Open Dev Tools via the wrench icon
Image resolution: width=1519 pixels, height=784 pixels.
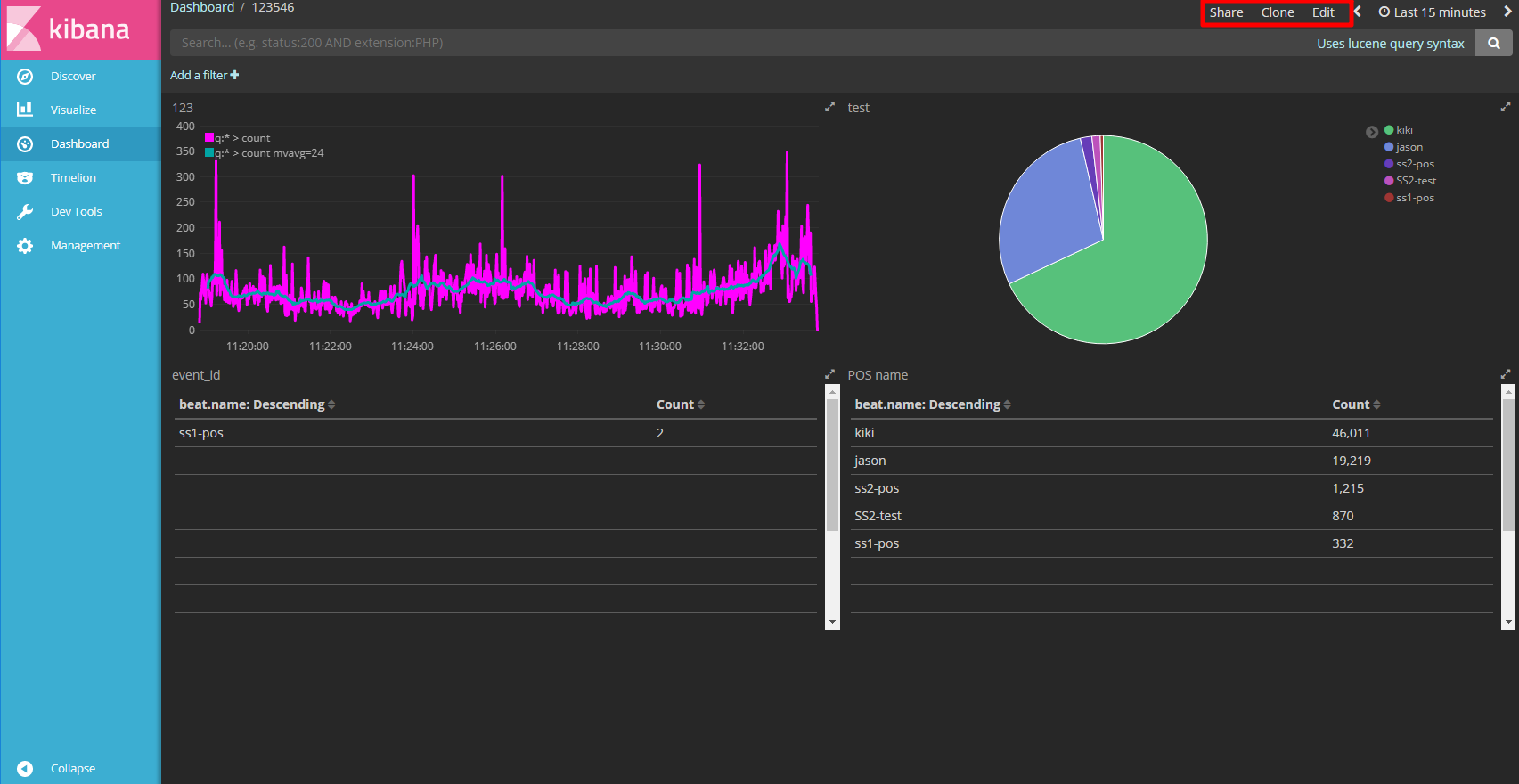(25, 212)
